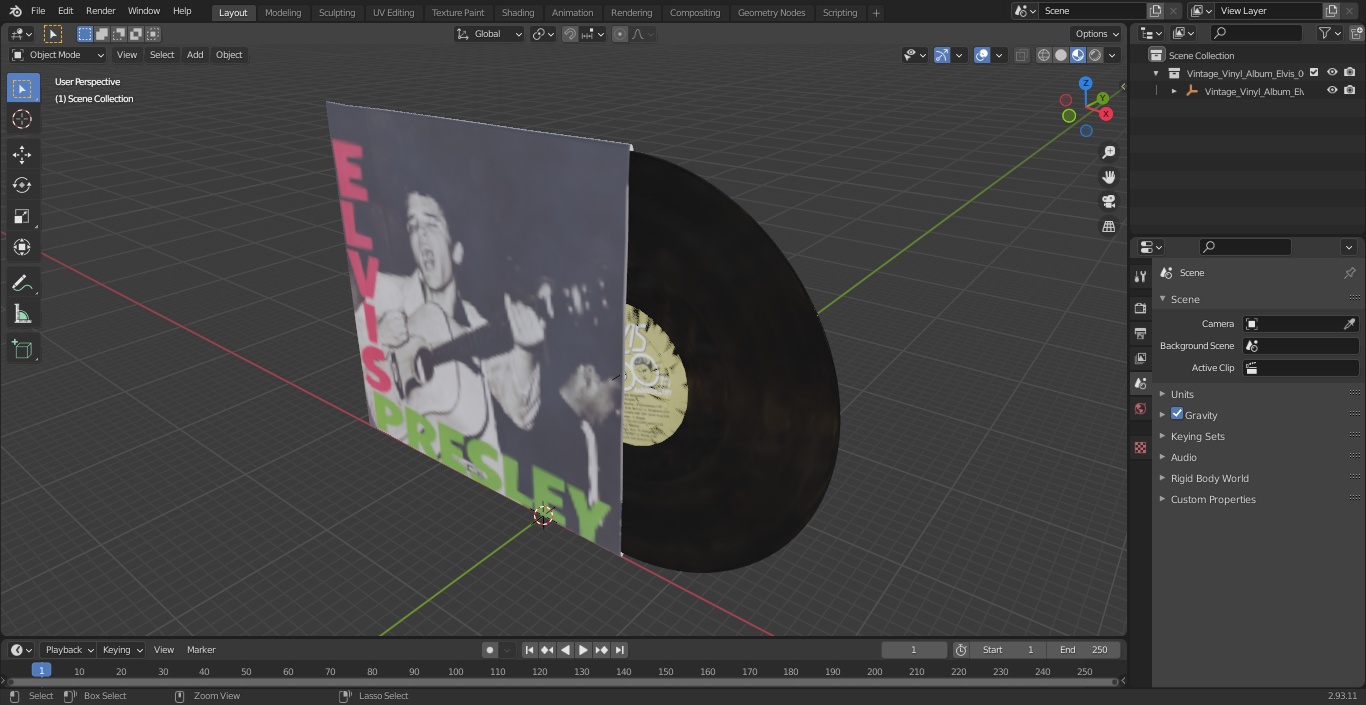1366x705 pixels.
Task: Select the Rotate tool
Action: pyautogui.click(x=22, y=185)
